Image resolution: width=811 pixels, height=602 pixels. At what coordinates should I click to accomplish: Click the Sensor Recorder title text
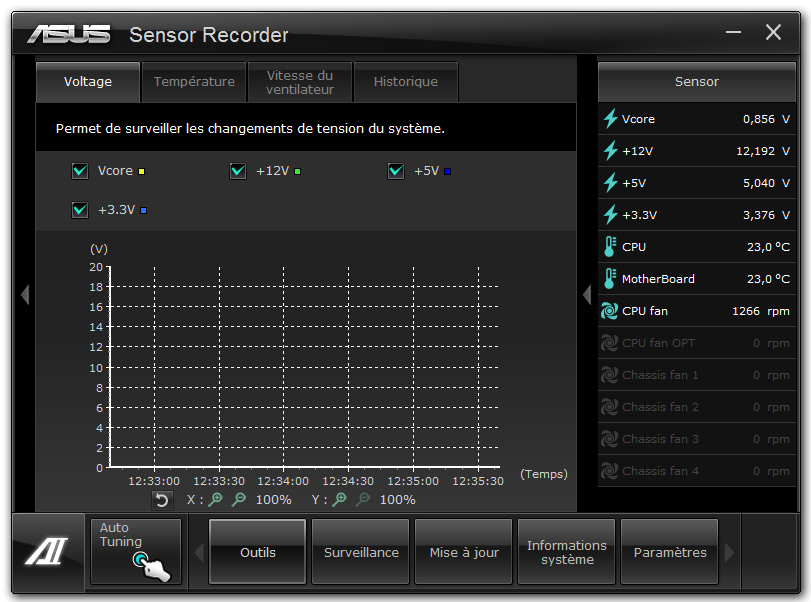[x=208, y=35]
